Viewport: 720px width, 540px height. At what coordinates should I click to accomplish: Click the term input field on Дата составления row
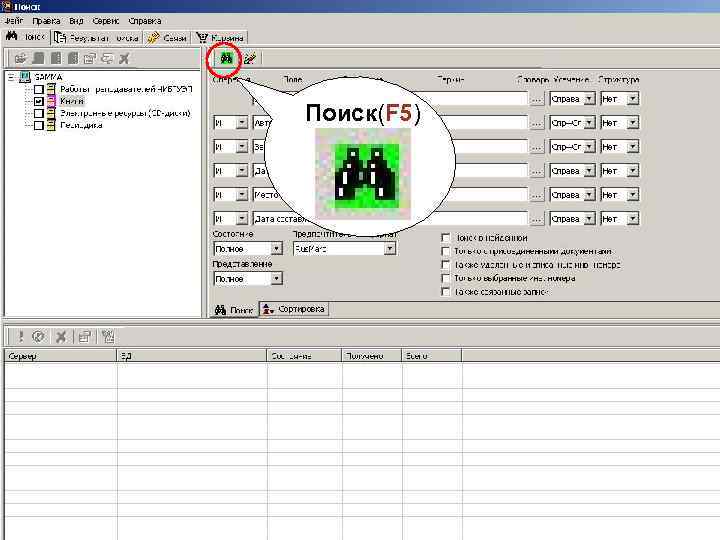[x=480, y=219]
